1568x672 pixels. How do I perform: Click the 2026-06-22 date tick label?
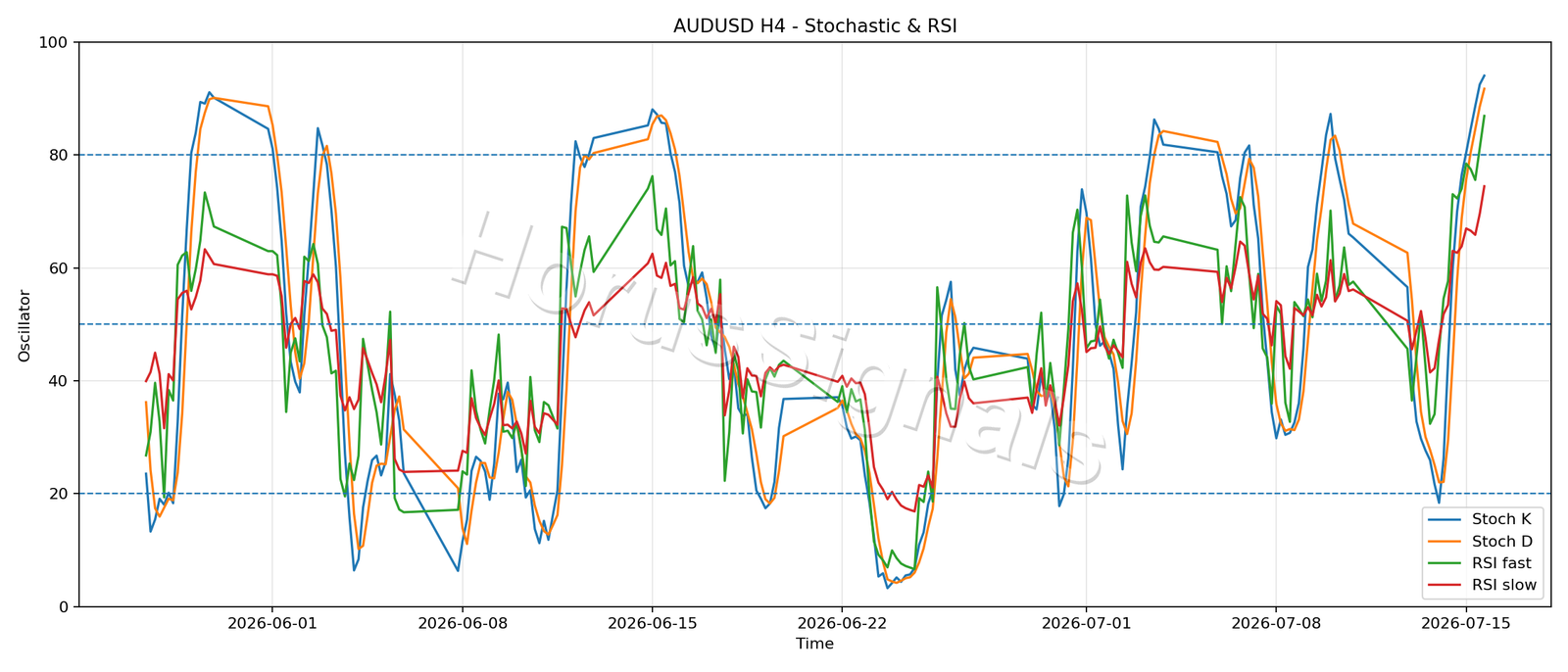tap(842, 623)
